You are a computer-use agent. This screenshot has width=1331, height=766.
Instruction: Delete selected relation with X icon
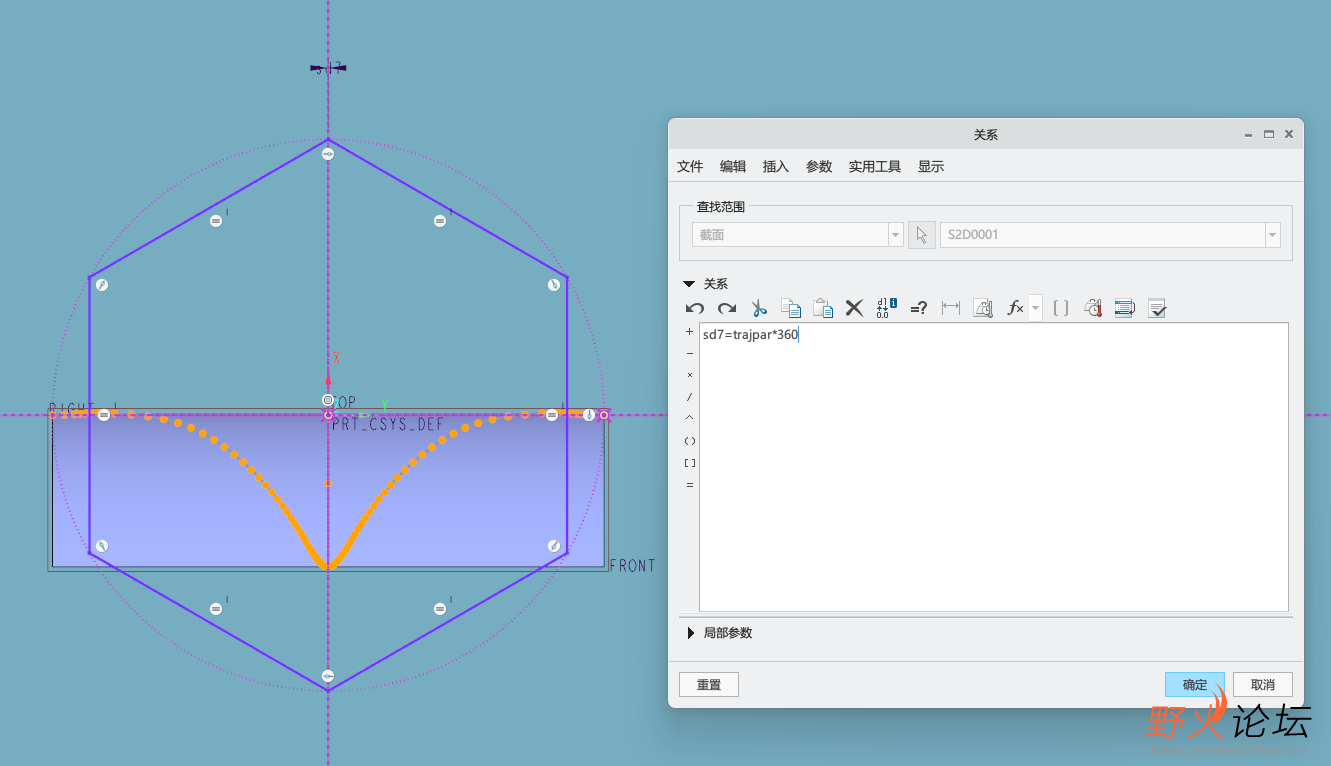(854, 309)
